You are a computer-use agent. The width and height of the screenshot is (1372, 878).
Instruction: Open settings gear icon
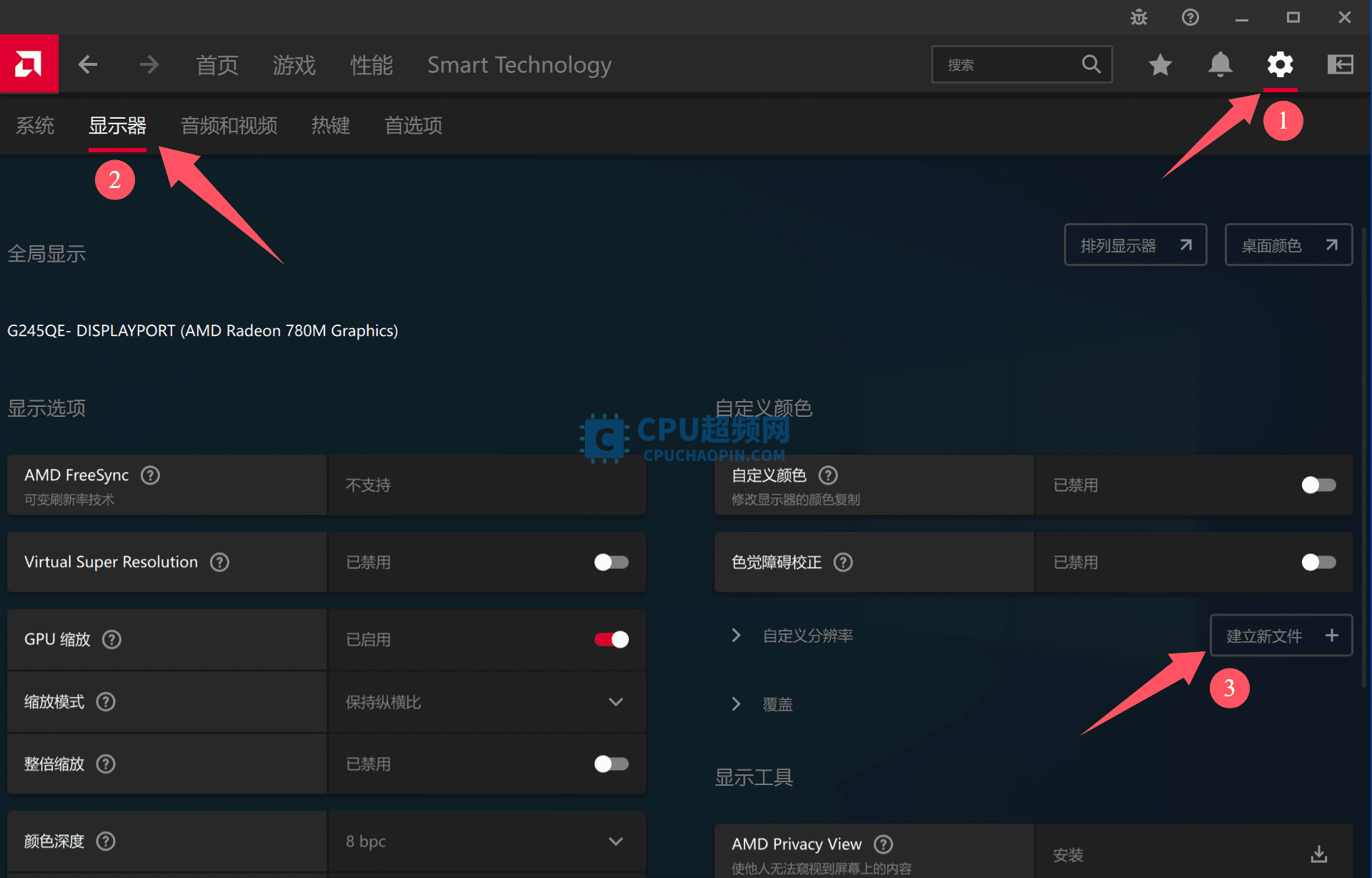1280,65
